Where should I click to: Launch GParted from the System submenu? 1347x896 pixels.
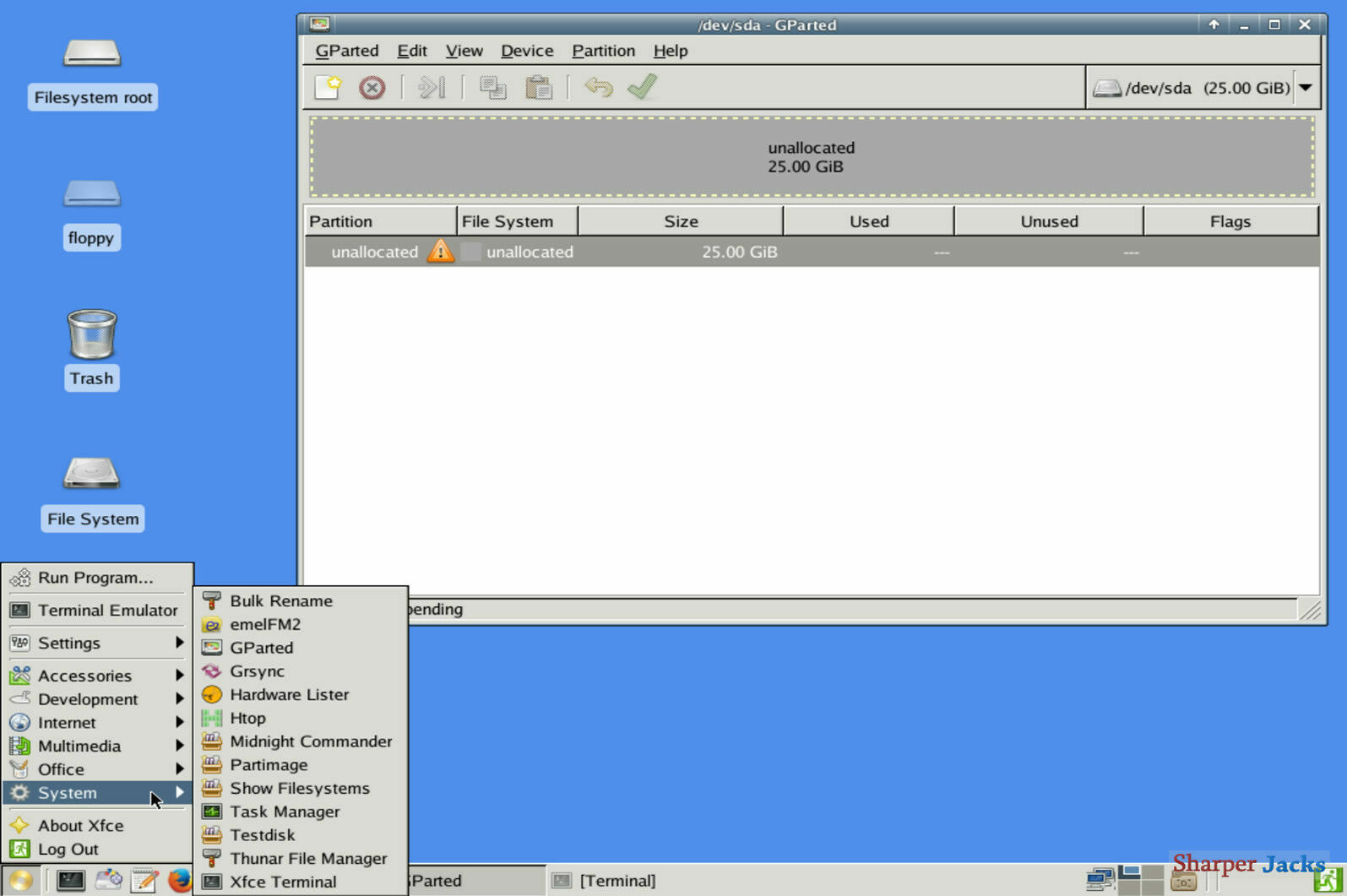pyautogui.click(x=301, y=648)
